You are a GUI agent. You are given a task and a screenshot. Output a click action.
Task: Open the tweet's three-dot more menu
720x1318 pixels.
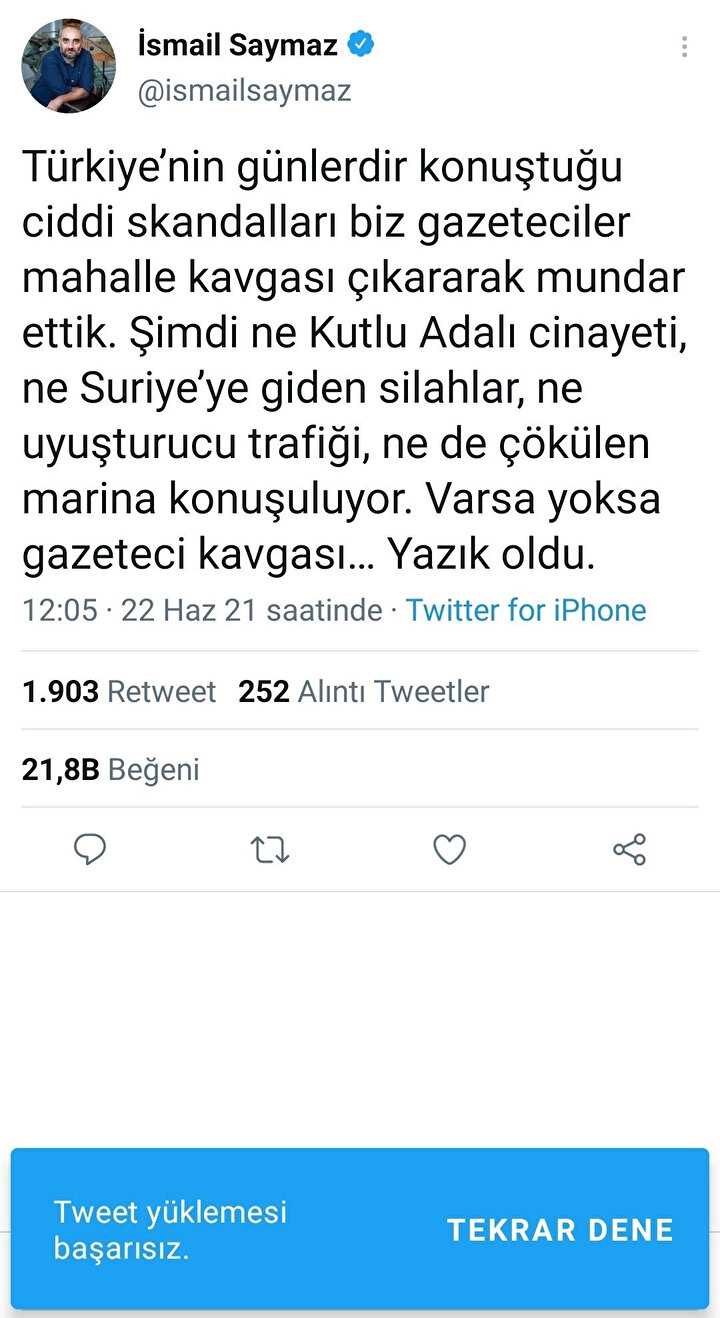pos(684,47)
